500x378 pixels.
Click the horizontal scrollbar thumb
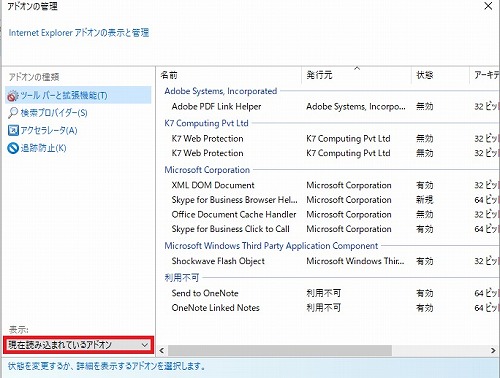click(280, 351)
